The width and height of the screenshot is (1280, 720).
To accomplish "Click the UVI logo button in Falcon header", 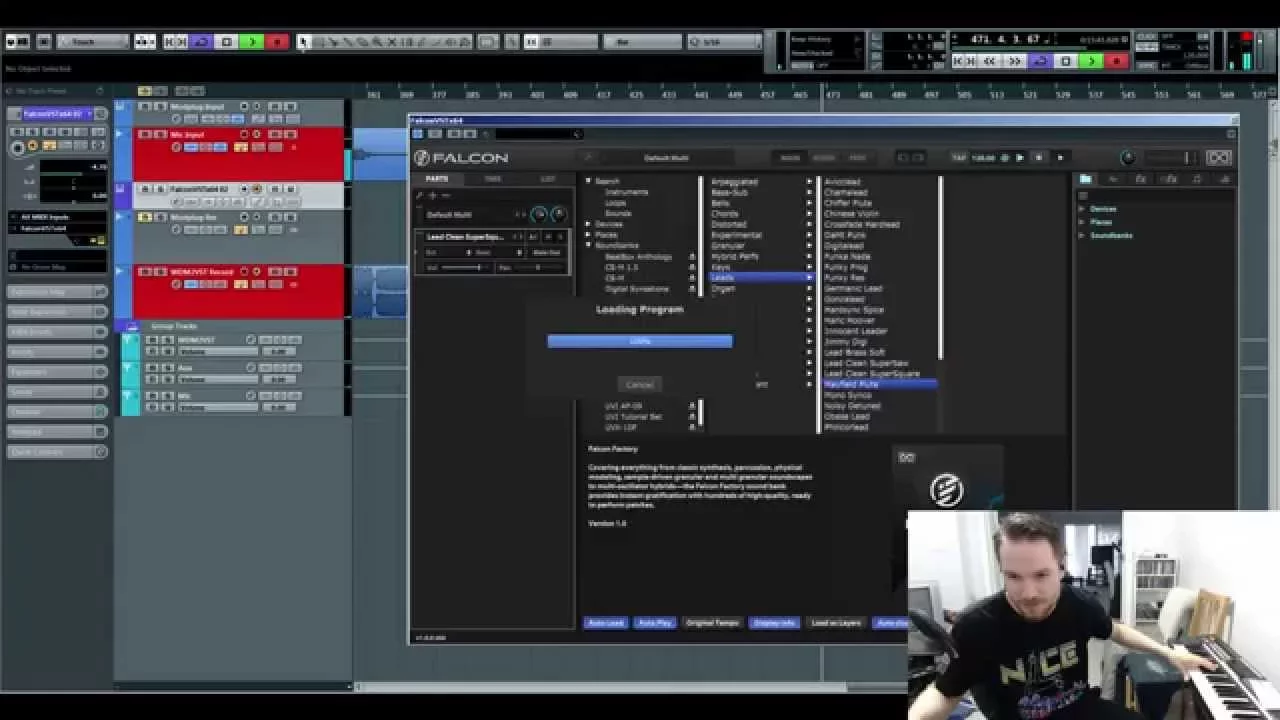I will click(1218, 158).
